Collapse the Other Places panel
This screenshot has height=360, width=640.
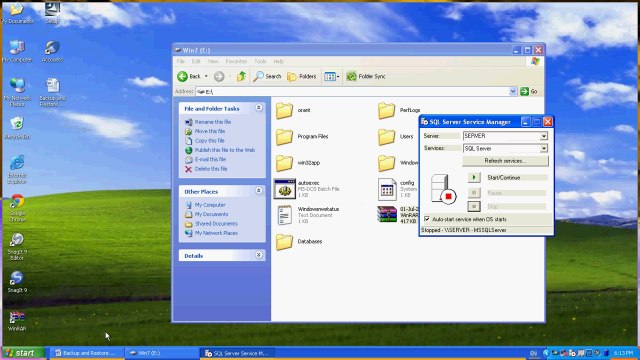259,191
